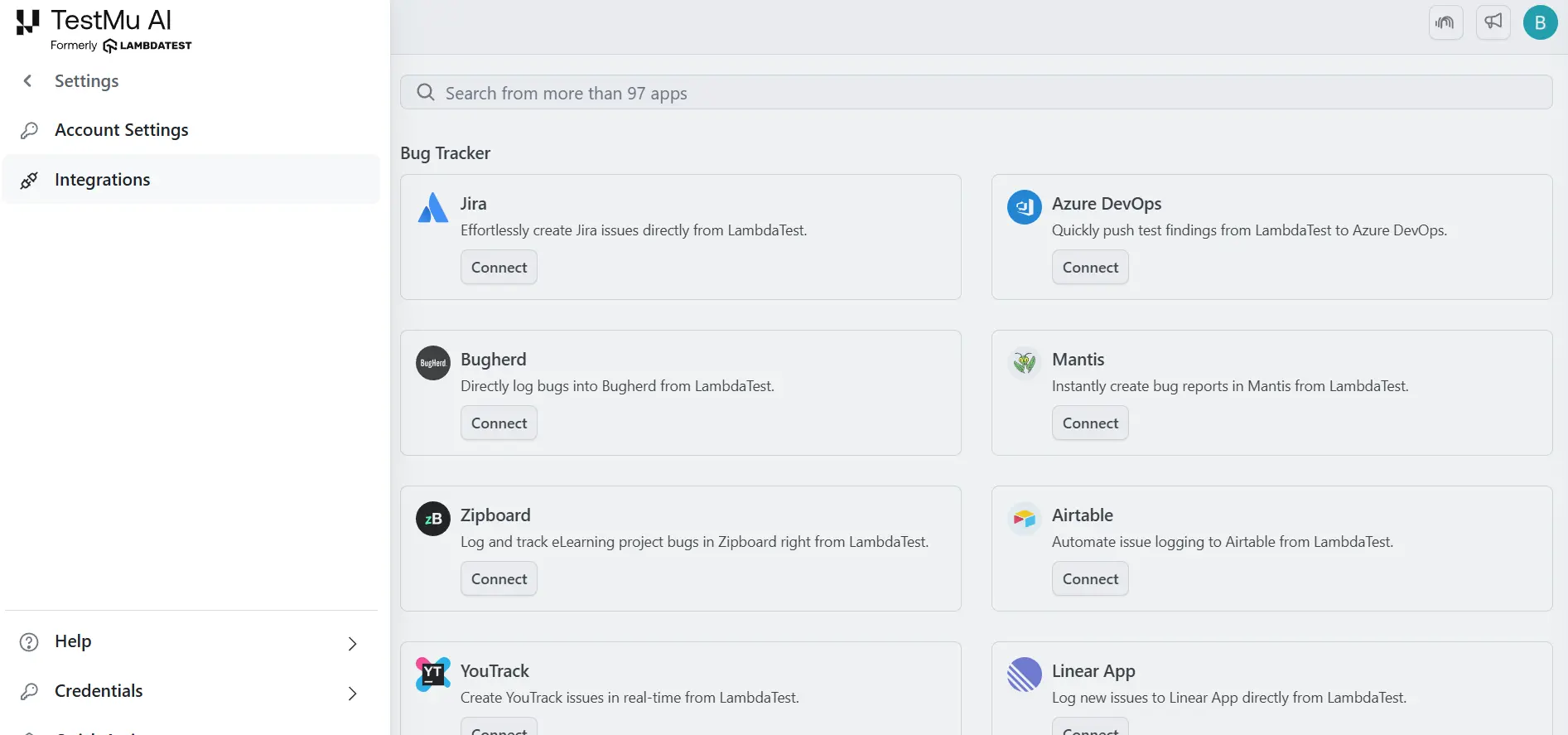
Task: Click the Bug Tracker section heading
Action: [x=446, y=153]
